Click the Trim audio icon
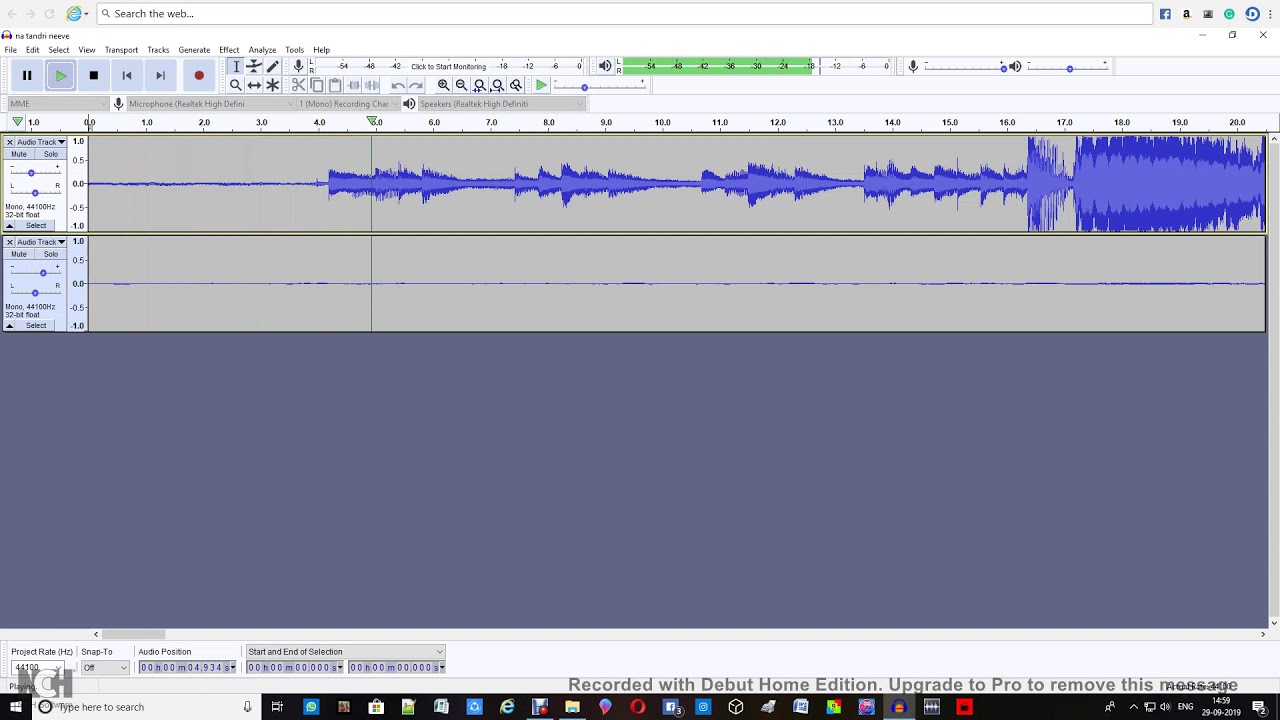Screen dimensions: 1280x720 pos(353,85)
